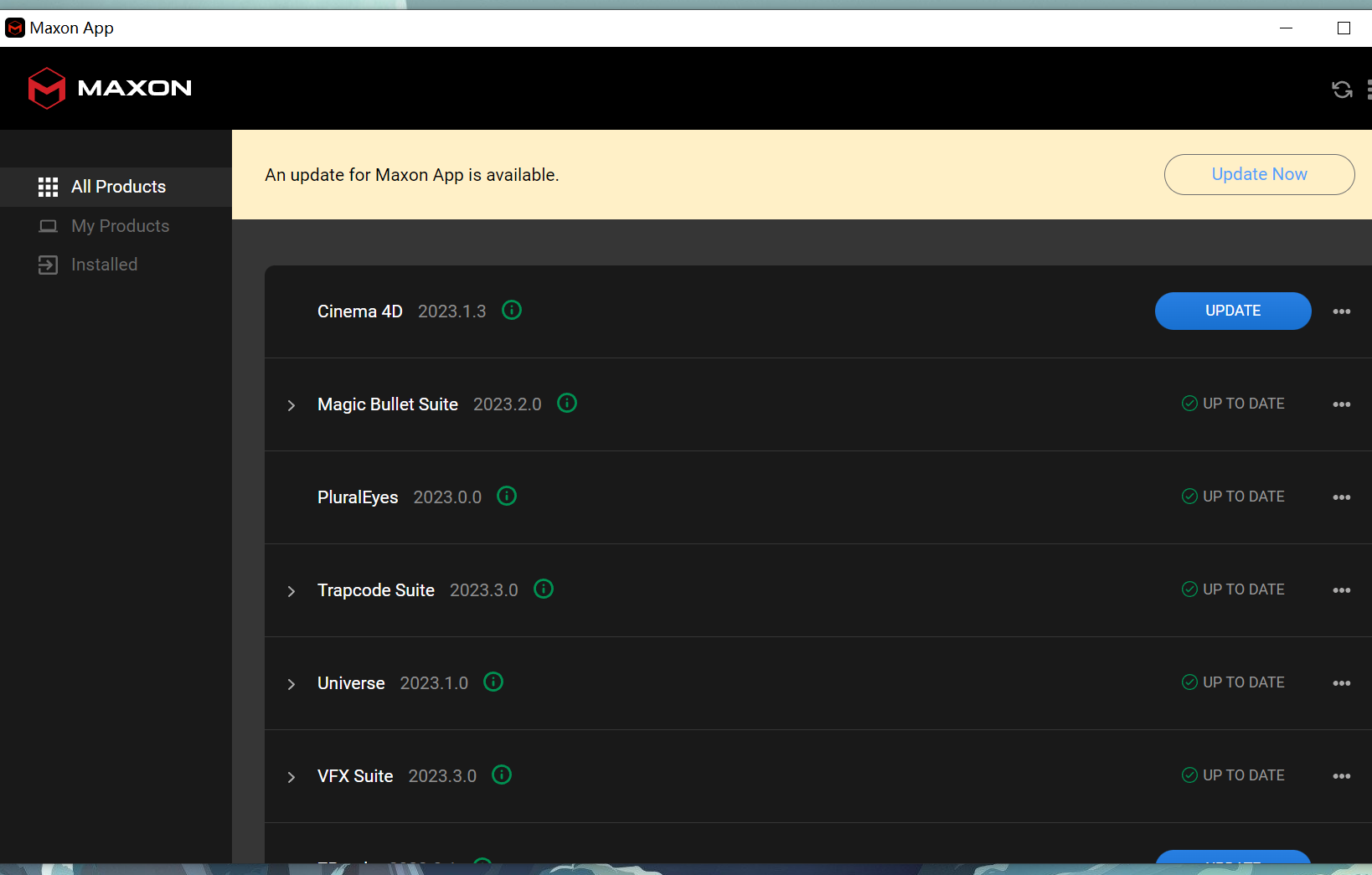Open more options for Magic Bullet Suite

pos(1342,404)
